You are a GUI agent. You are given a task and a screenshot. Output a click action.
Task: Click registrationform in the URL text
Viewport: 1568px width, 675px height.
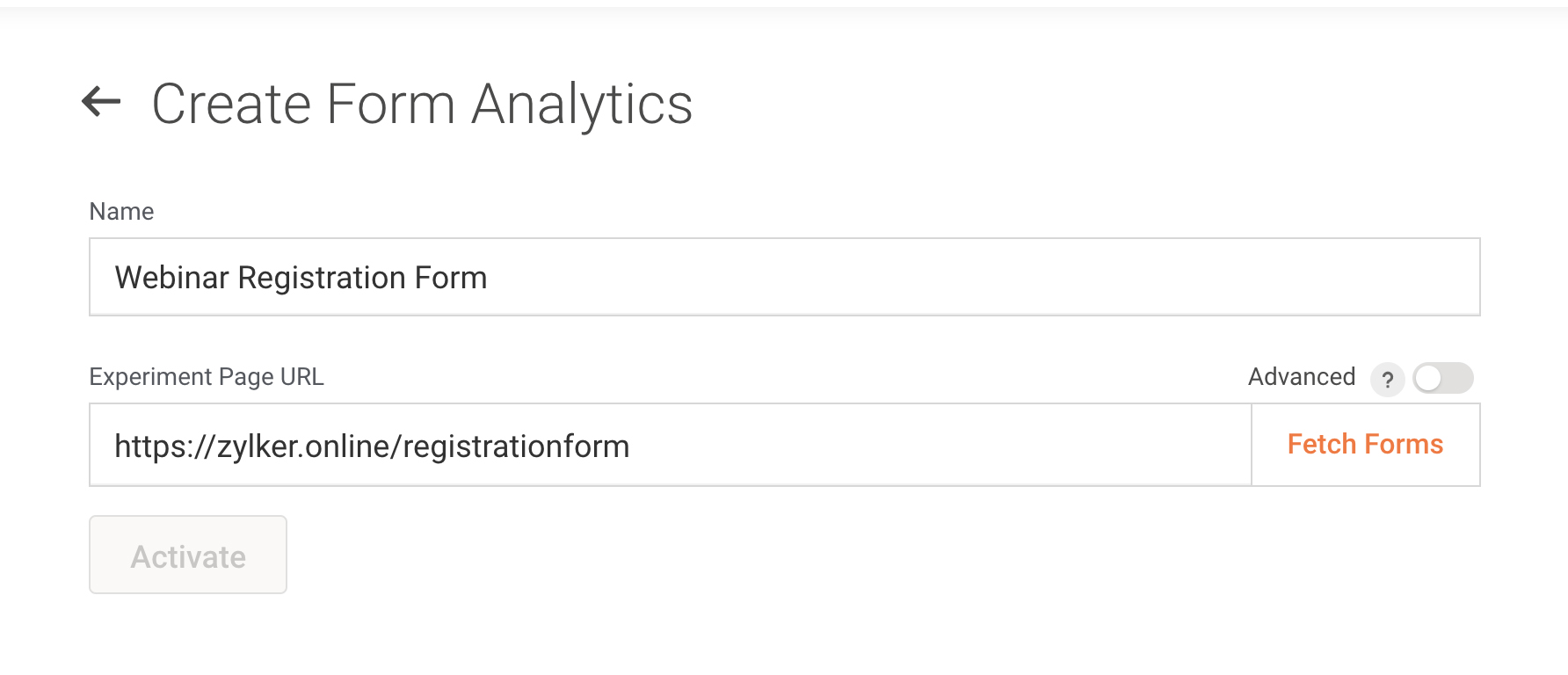(x=516, y=446)
